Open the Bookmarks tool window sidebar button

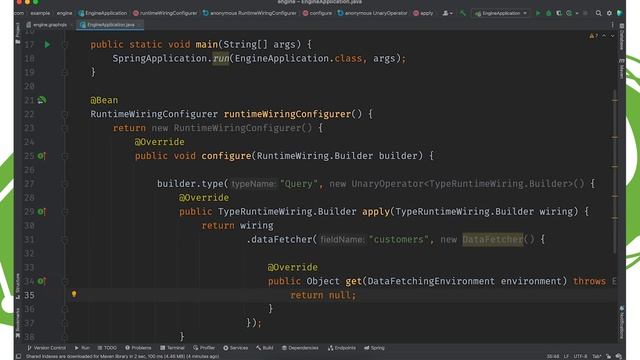18,322
